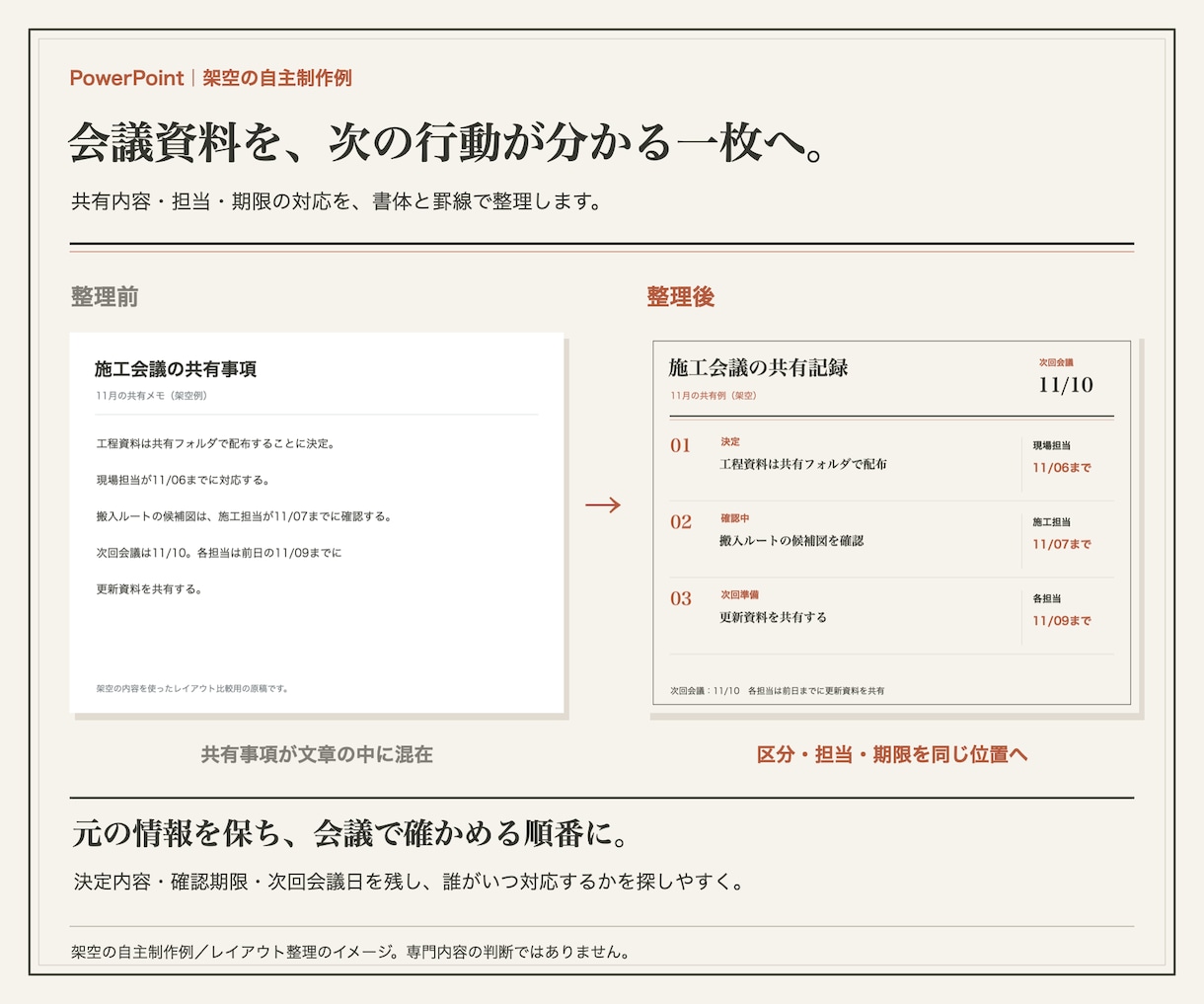Select the "次回準備" status tag
This screenshot has height=1004, width=1204.
click(740, 595)
